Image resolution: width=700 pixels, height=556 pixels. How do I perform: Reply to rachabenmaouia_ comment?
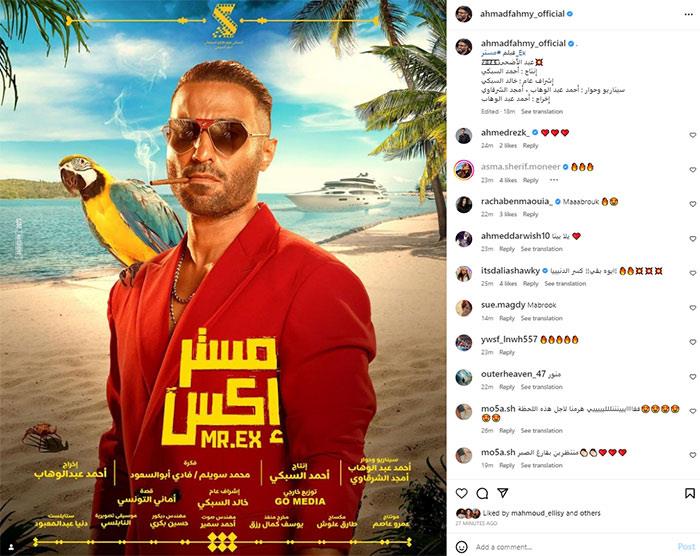[530, 214]
